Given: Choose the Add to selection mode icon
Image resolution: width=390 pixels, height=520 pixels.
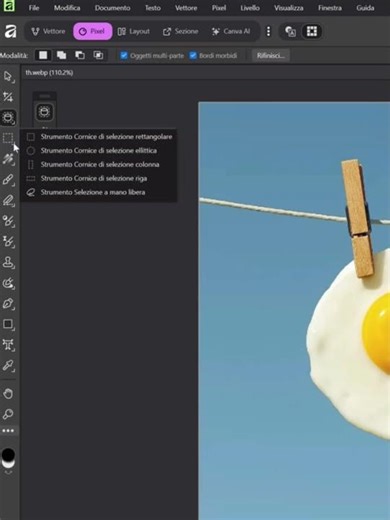Looking at the screenshot, I should (x=61, y=55).
